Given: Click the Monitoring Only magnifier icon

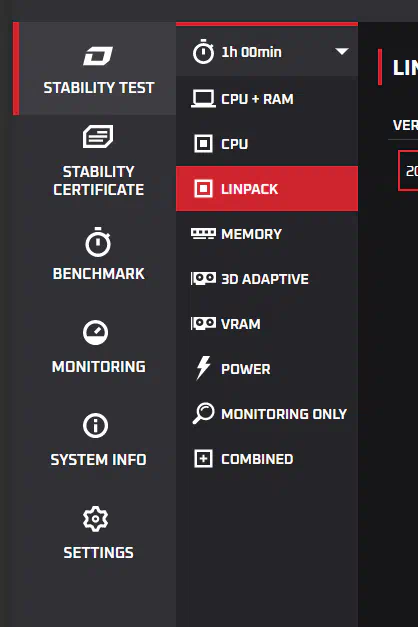Looking at the screenshot, I should click(203, 413).
